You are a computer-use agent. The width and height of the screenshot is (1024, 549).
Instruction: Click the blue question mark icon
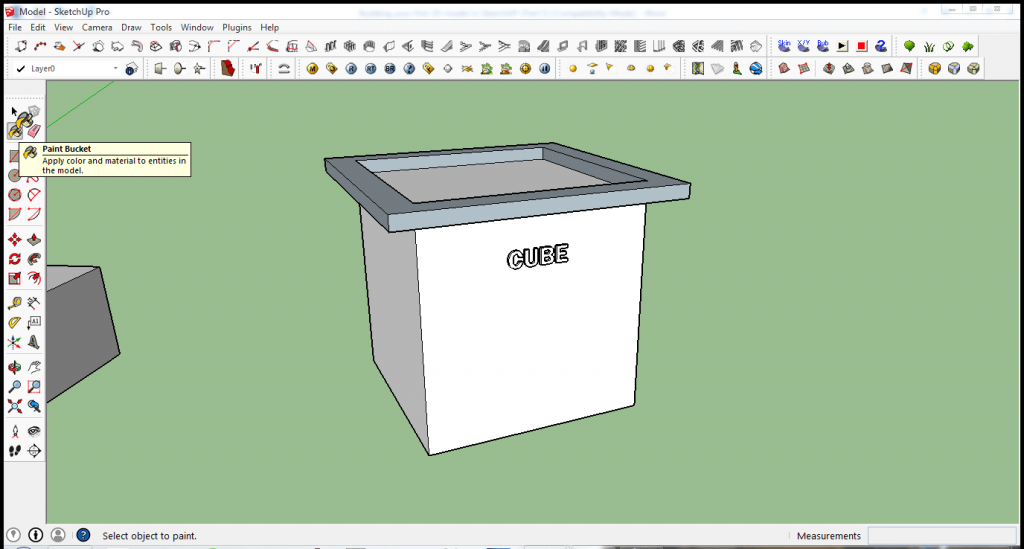tap(409, 68)
